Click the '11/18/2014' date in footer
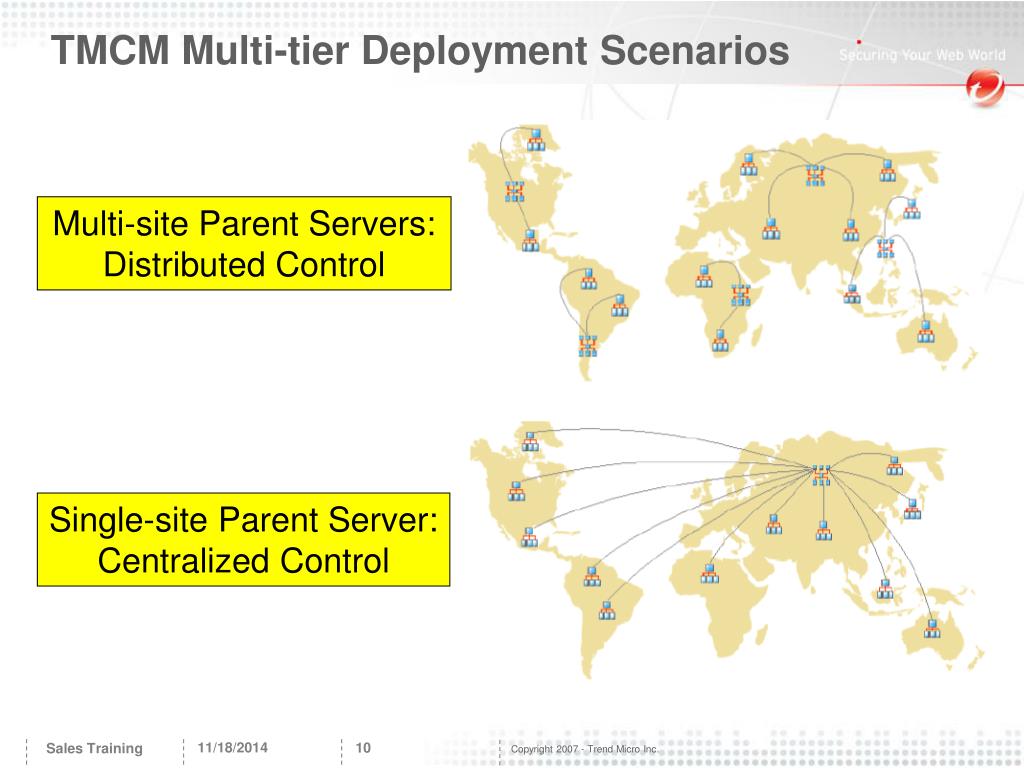 point(232,748)
